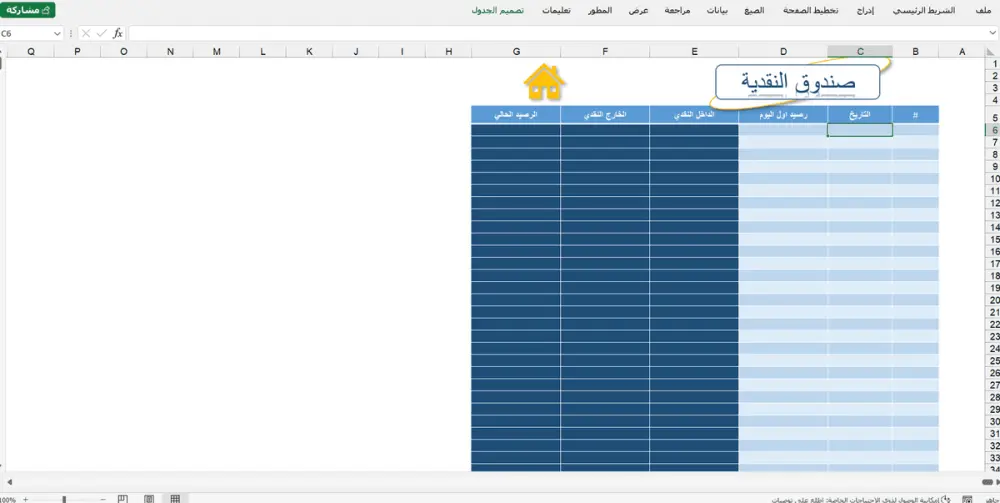1000x503 pixels.
Task: Click the yellow home icon
Action: (x=545, y=82)
